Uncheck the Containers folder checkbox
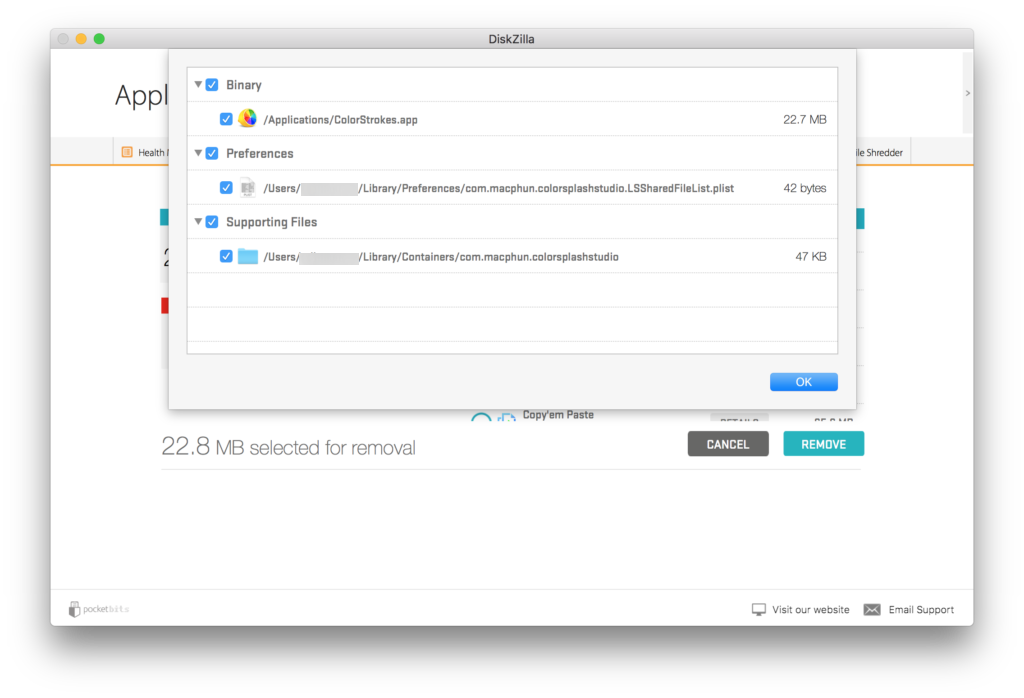The height and width of the screenshot is (698, 1024). 226,257
